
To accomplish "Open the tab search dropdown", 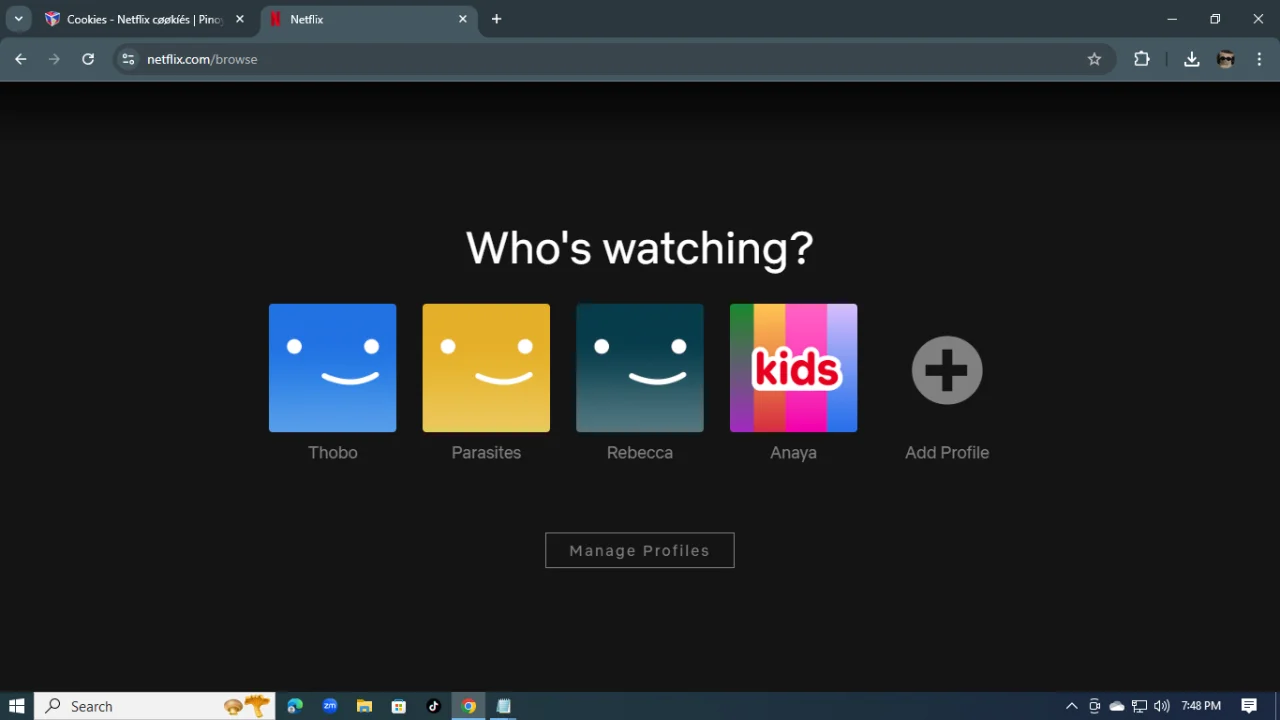I will 18,19.
